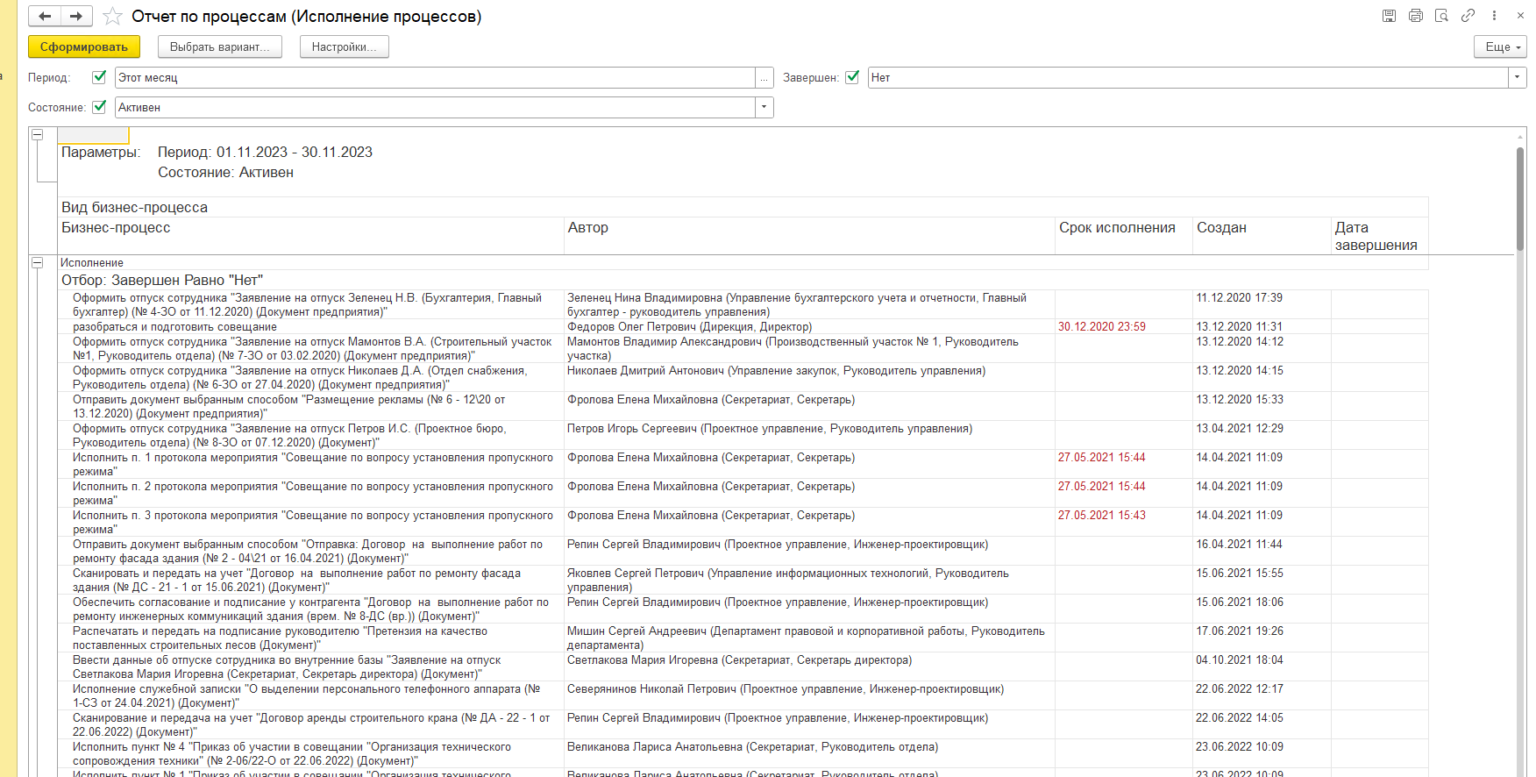Save the report using the diskette icon
The image size is (1536, 777).
(x=1389, y=16)
